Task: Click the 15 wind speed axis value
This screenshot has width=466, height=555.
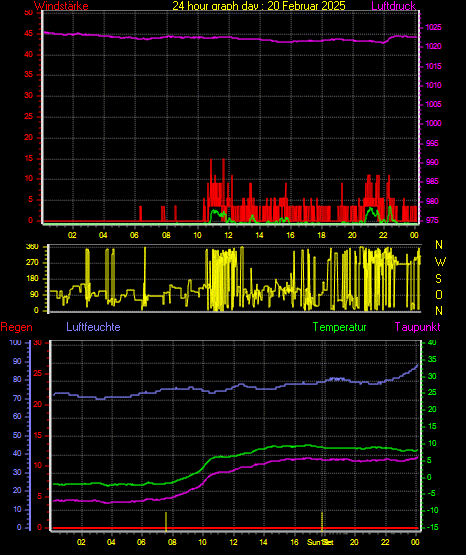Action: 28,158
